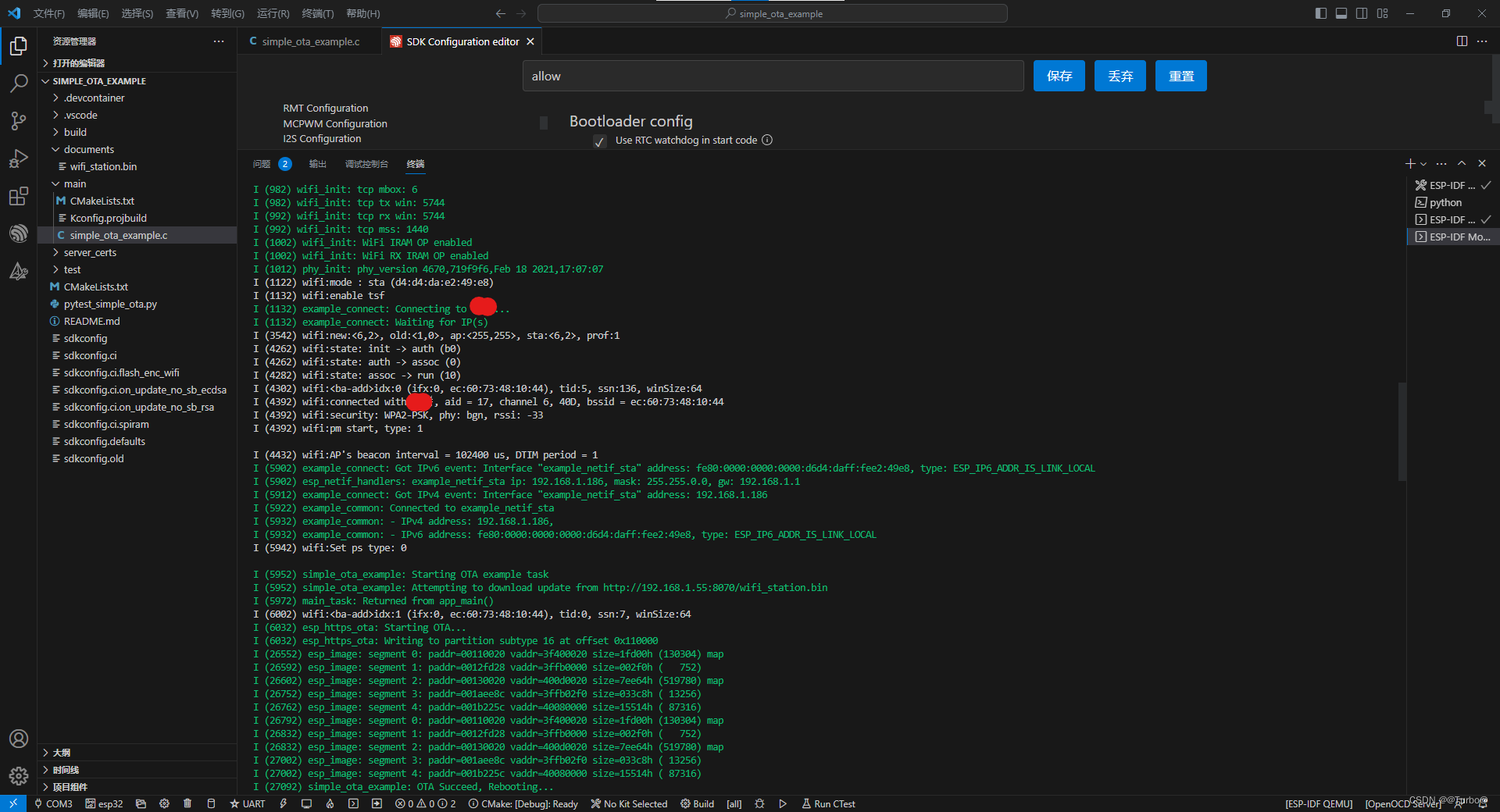Open the 文件(F) menu
The height and width of the screenshot is (812, 1500).
[48, 13]
